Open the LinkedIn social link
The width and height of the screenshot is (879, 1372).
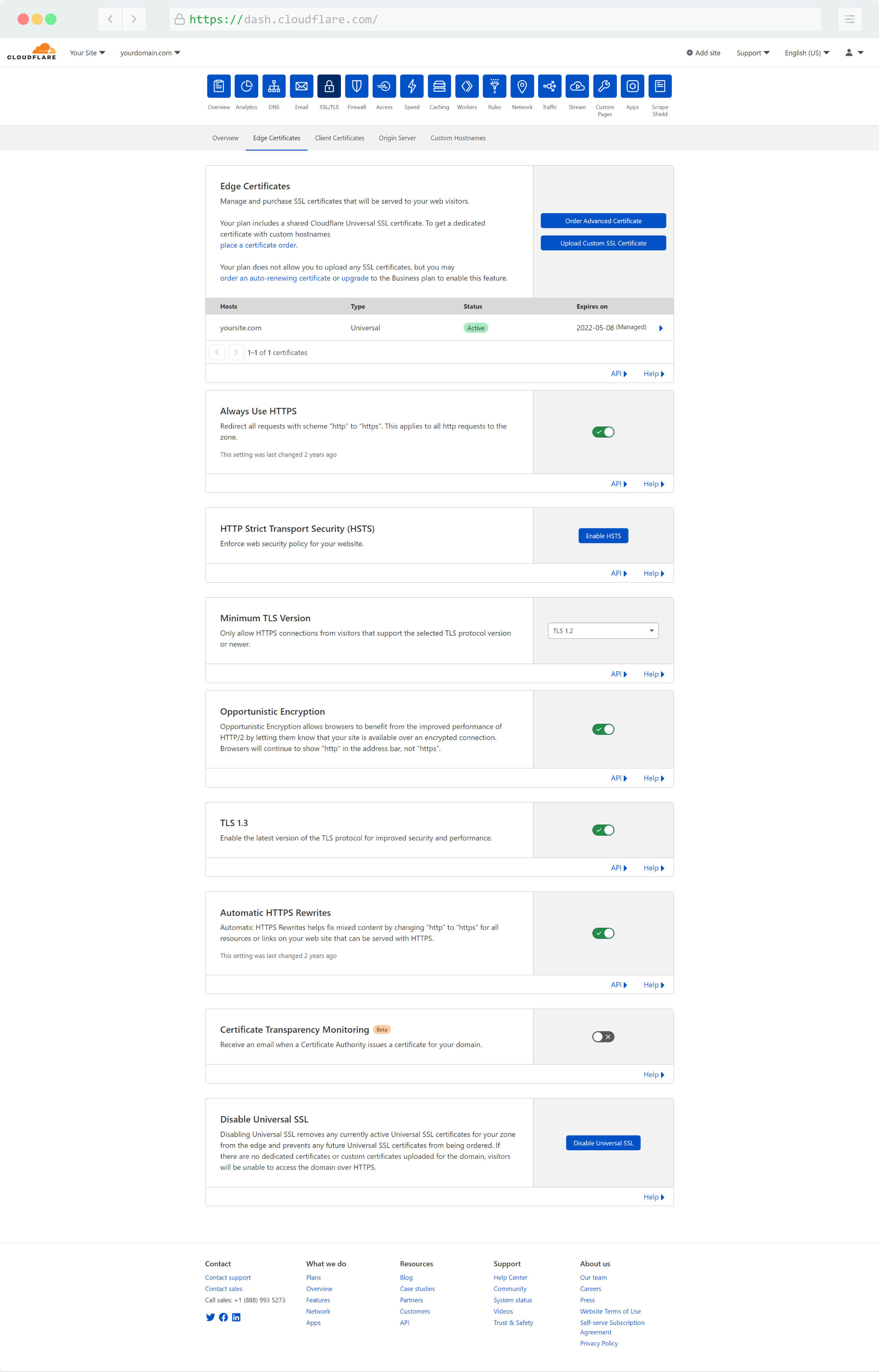[236, 1317]
